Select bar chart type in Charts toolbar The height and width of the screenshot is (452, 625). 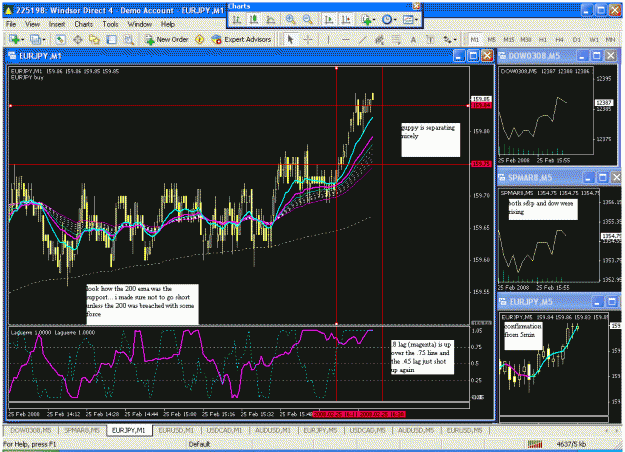pos(237,19)
